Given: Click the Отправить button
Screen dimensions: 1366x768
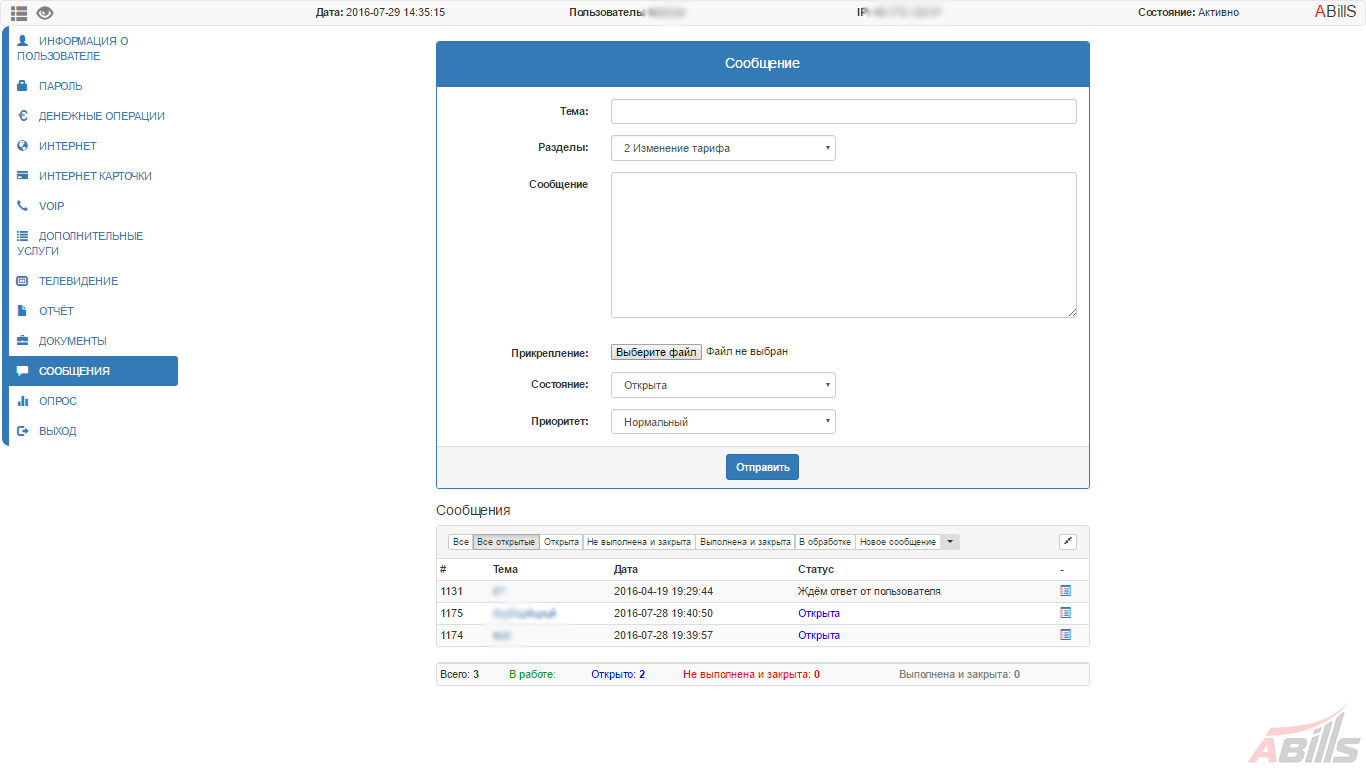Looking at the screenshot, I should click(x=762, y=467).
